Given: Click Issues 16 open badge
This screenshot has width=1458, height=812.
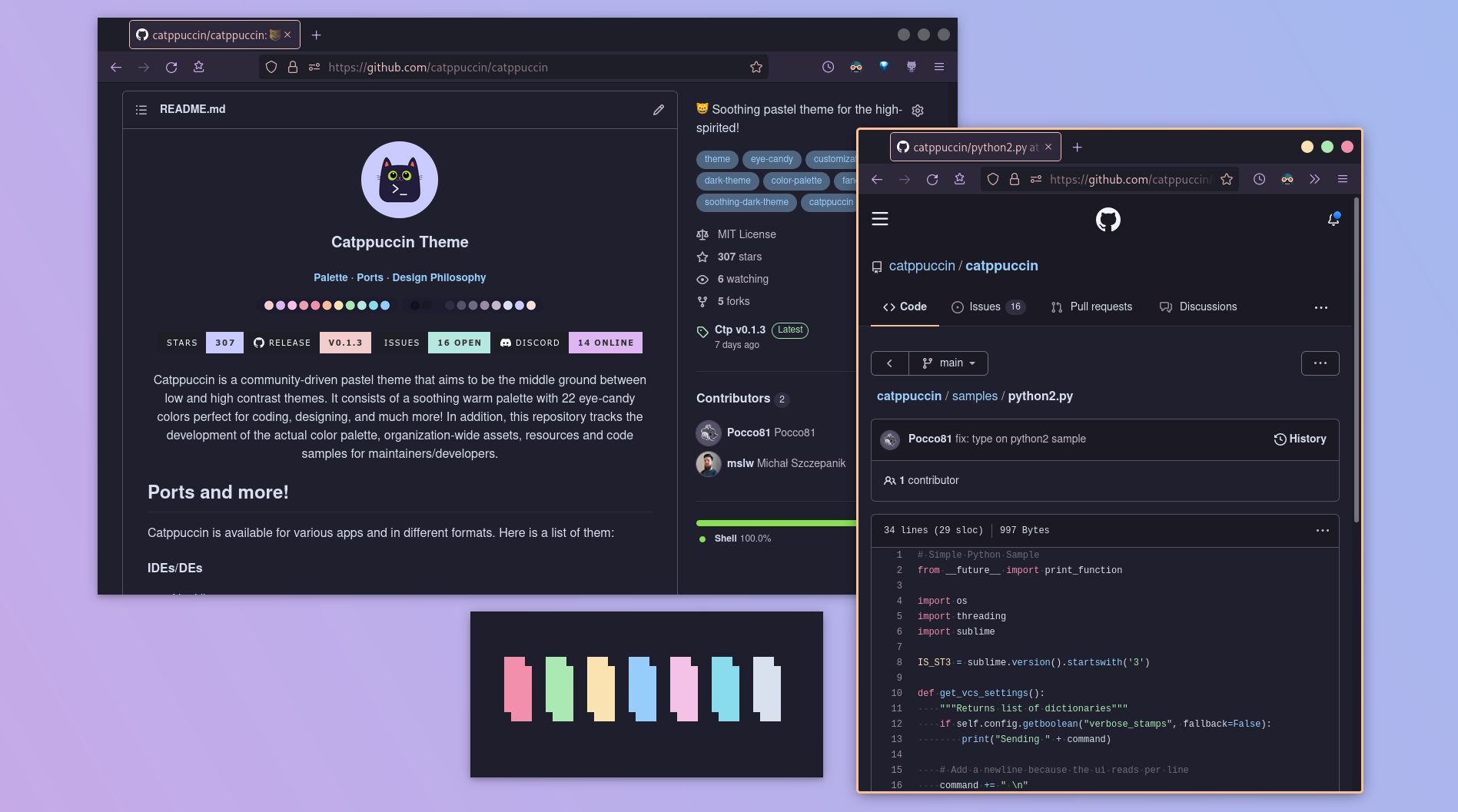Looking at the screenshot, I should [x=433, y=343].
